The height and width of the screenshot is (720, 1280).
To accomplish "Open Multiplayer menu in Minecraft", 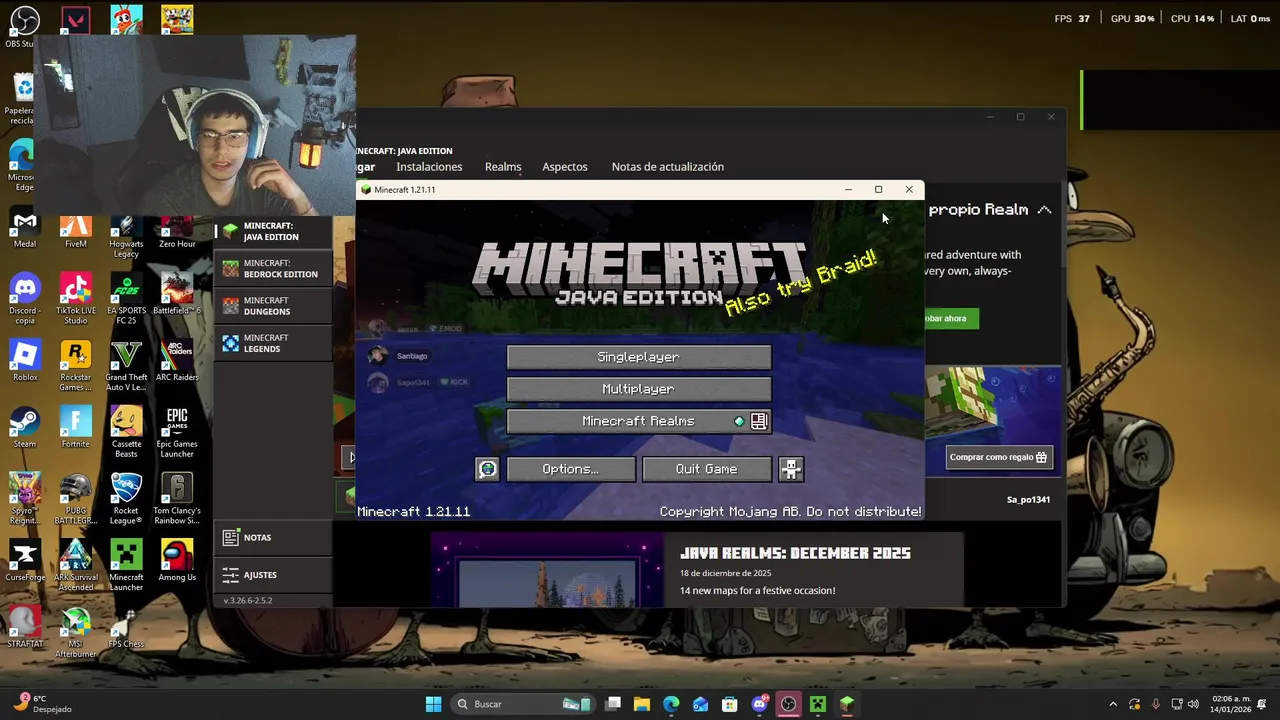I will [x=638, y=389].
